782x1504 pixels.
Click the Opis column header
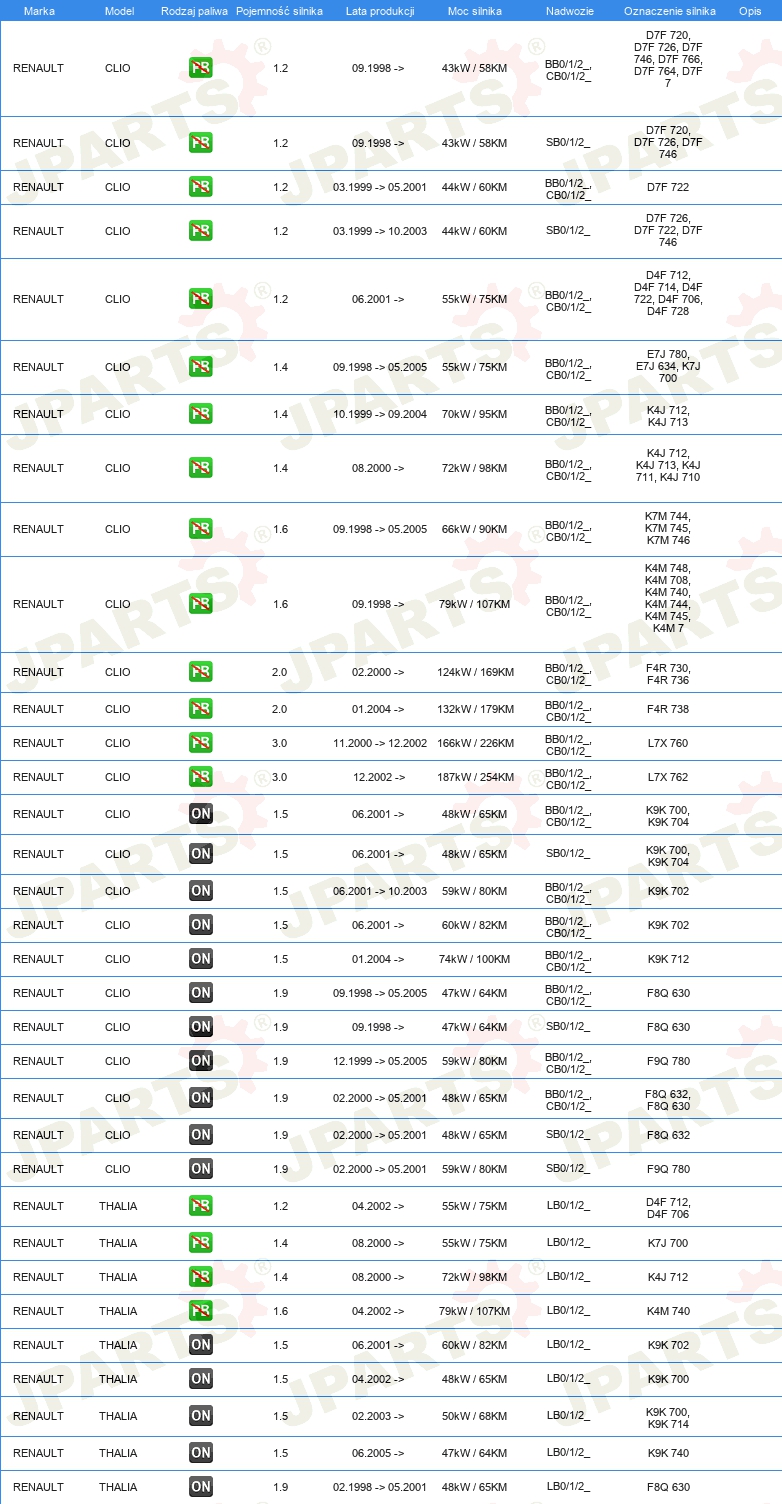750,11
